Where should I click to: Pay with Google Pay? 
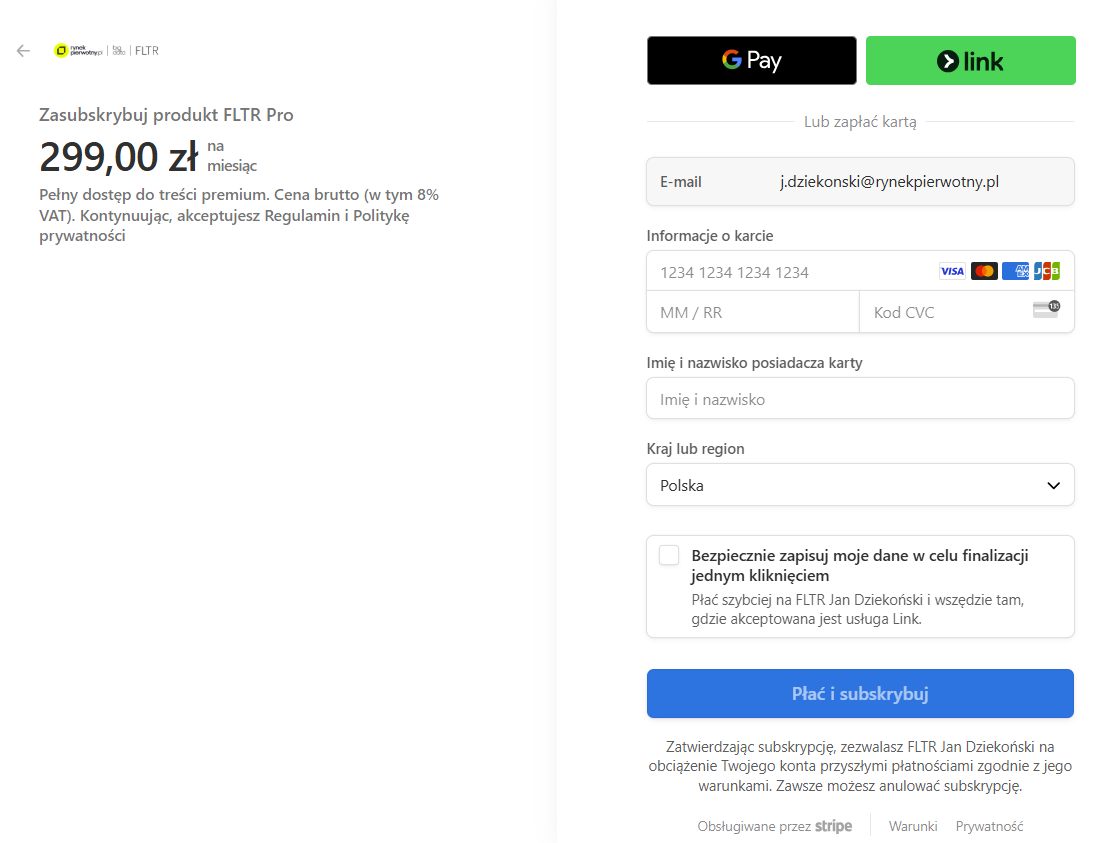[x=752, y=61]
